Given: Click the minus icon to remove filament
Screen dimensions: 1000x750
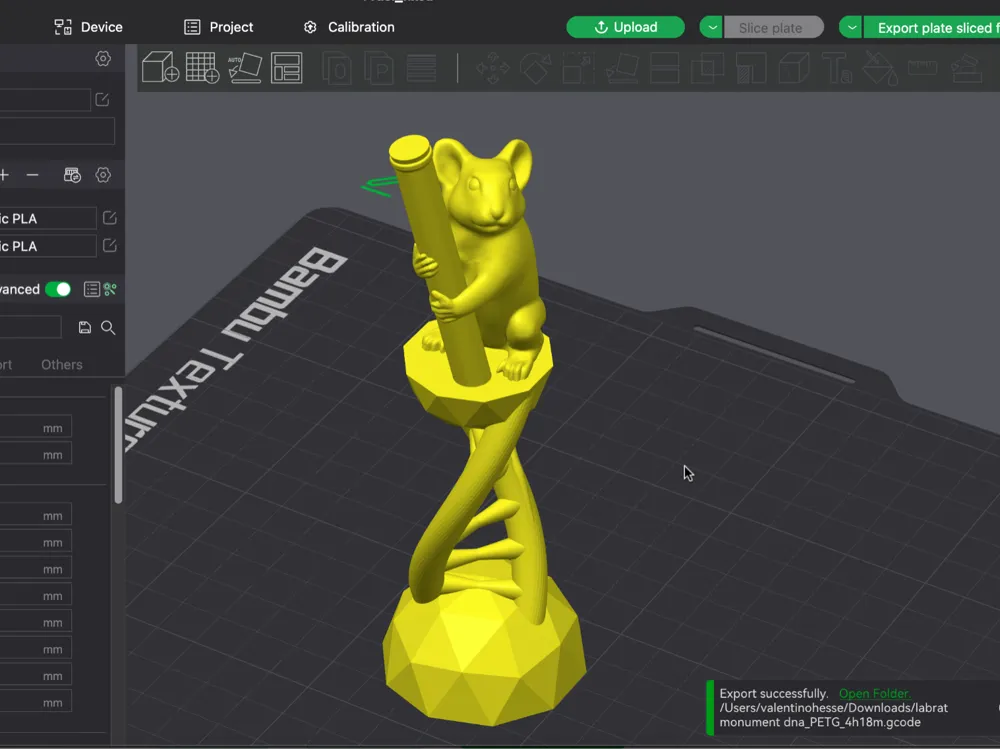Looking at the screenshot, I should [33, 175].
